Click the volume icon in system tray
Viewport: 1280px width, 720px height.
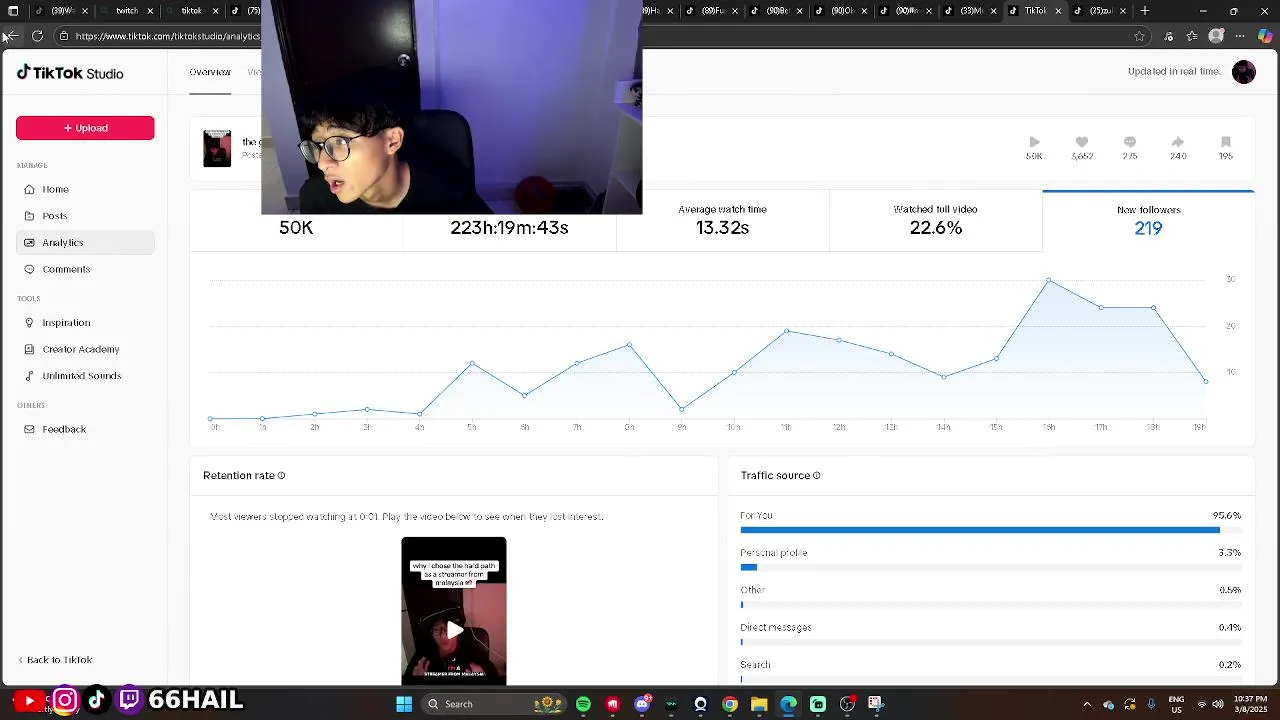[x=1218, y=704]
